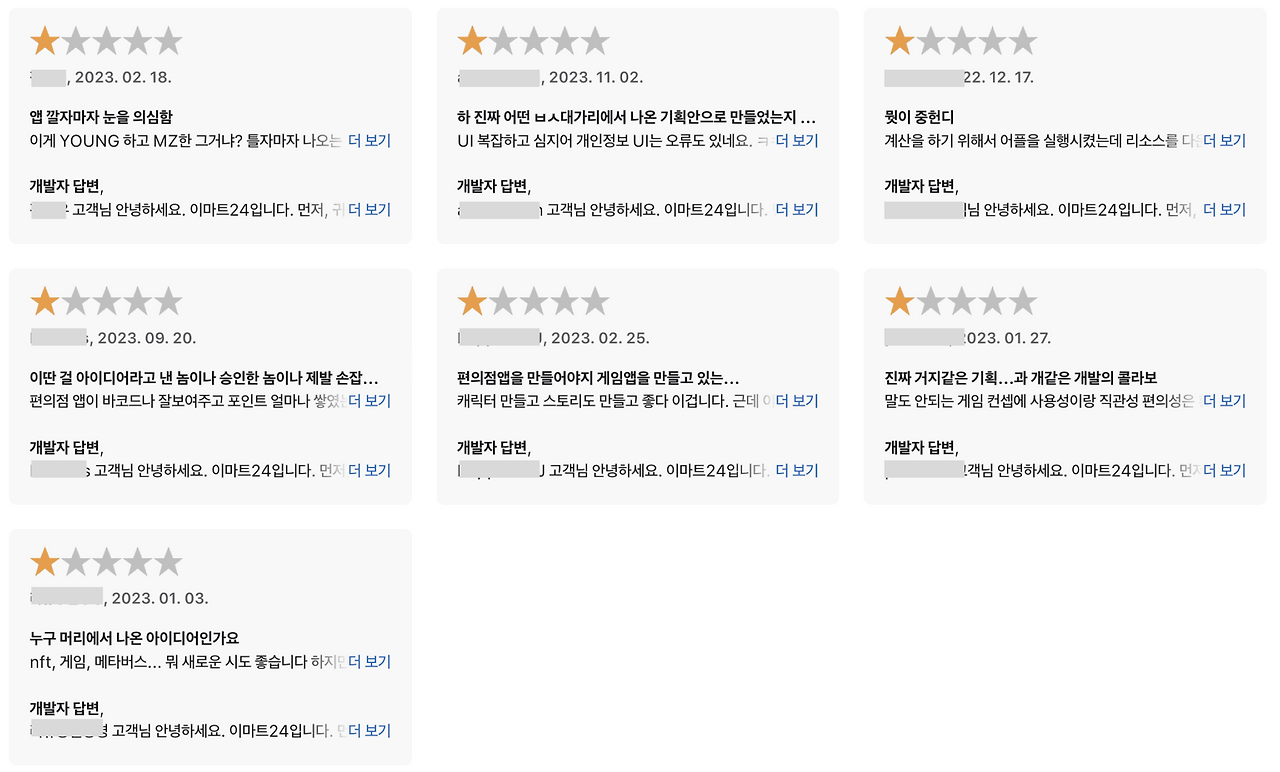Screen dimensions: 1280x772
Task: Click '더 보기' on the 2023.09.20 developer reply
Action: [369, 469]
